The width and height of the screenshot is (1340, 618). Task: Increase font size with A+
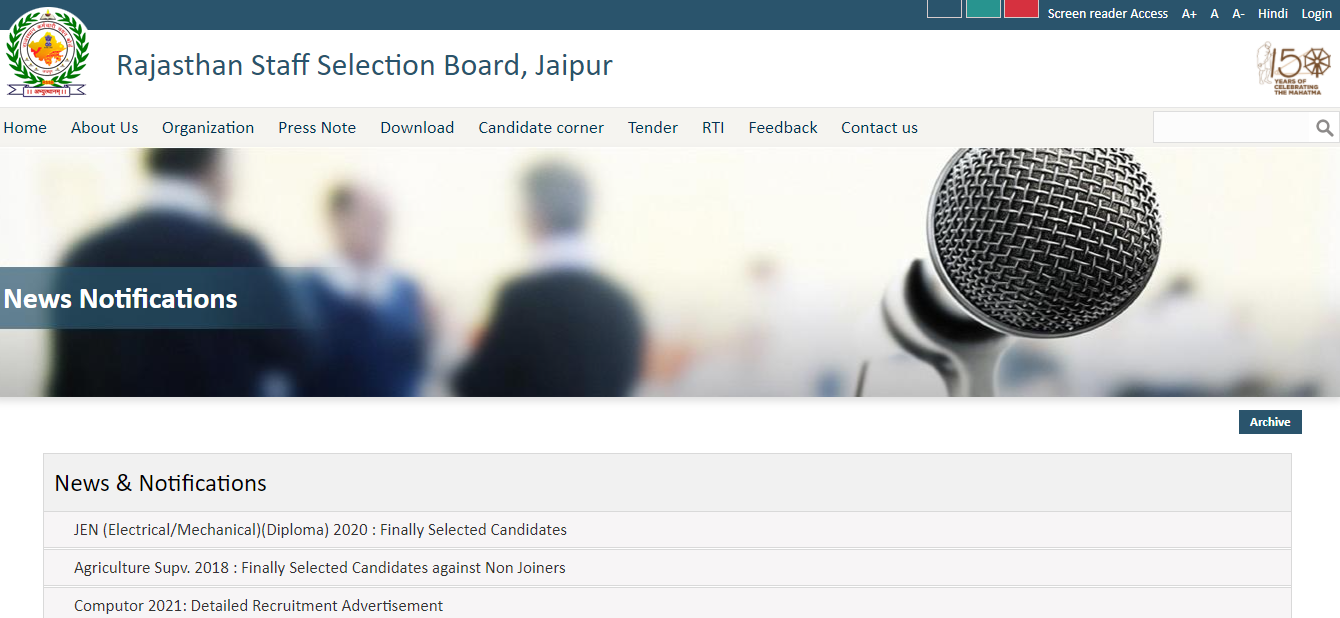coord(1189,14)
